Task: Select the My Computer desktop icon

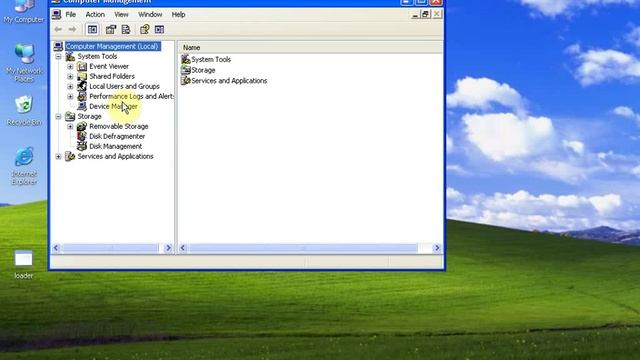Action: 24,11
